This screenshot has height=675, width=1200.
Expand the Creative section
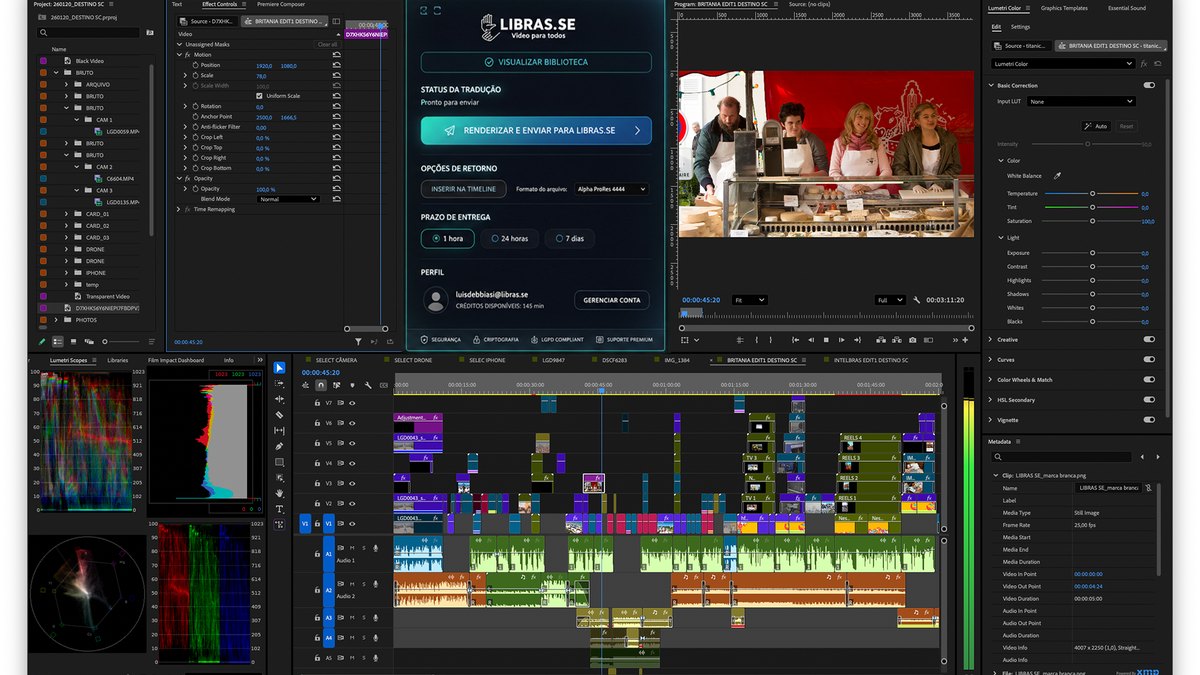point(990,339)
